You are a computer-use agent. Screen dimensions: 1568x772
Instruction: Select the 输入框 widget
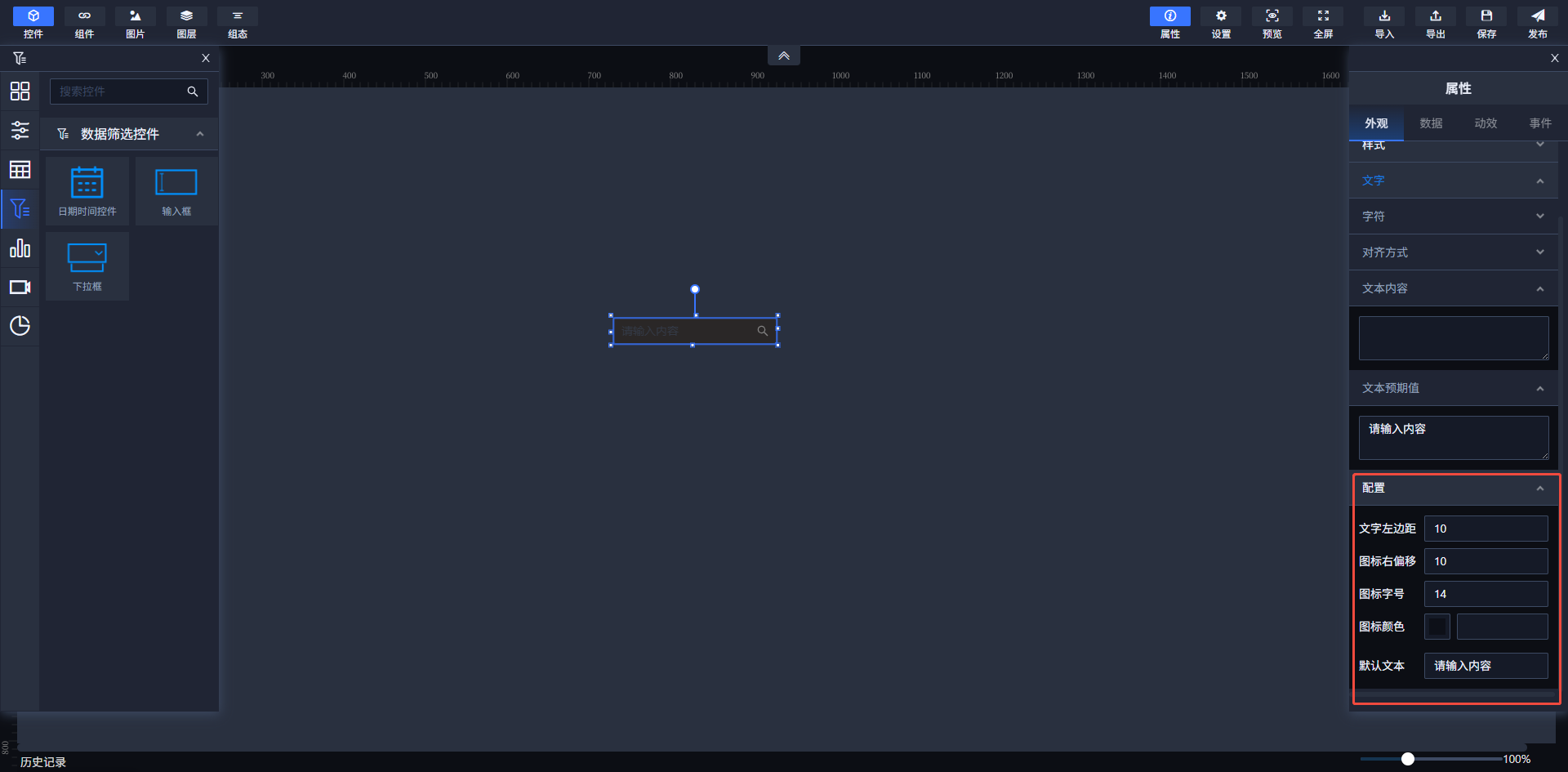[176, 191]
